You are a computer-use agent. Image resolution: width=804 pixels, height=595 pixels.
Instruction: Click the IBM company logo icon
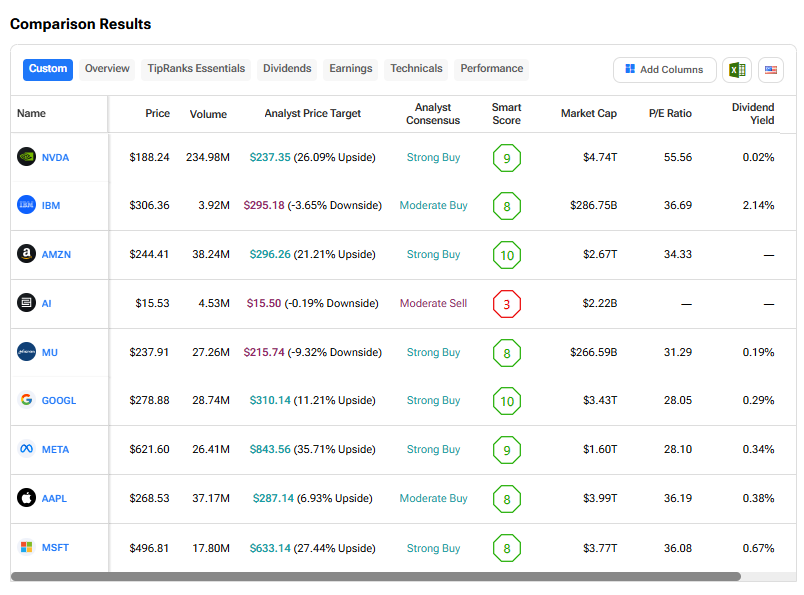coord(27,205)
